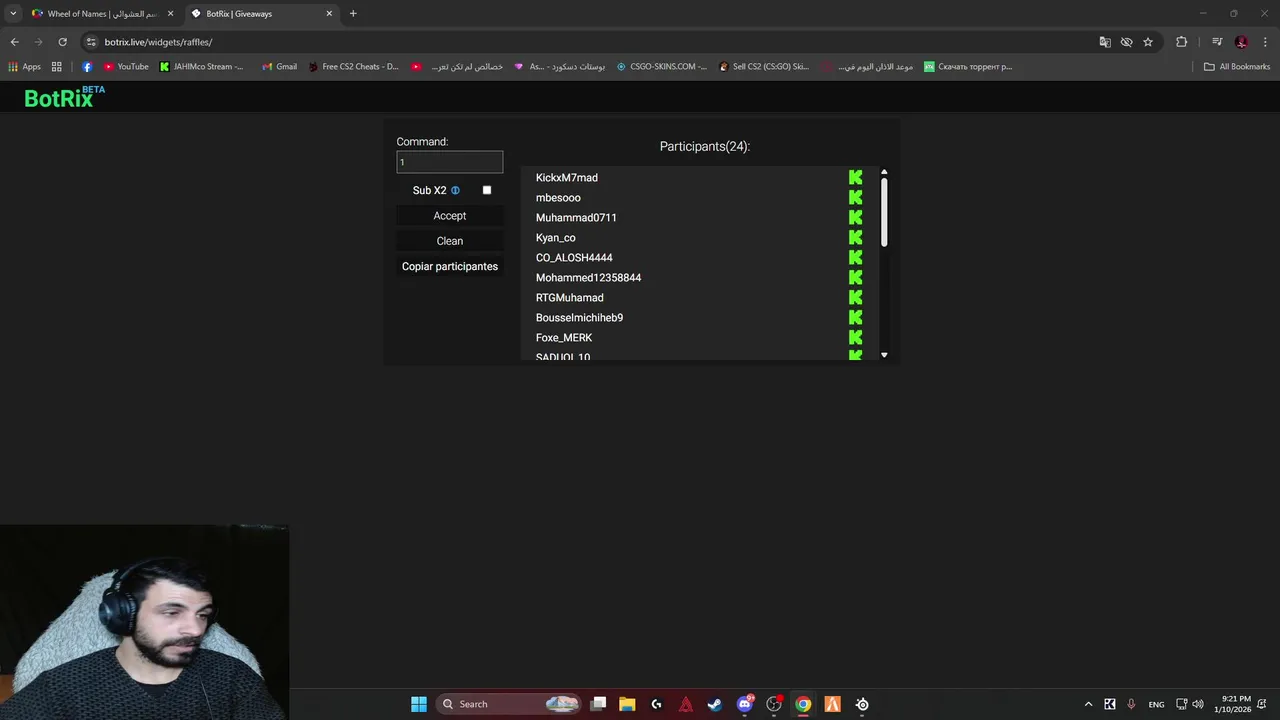Click the Kick icon beside KickxM7mad

(855, 177)
